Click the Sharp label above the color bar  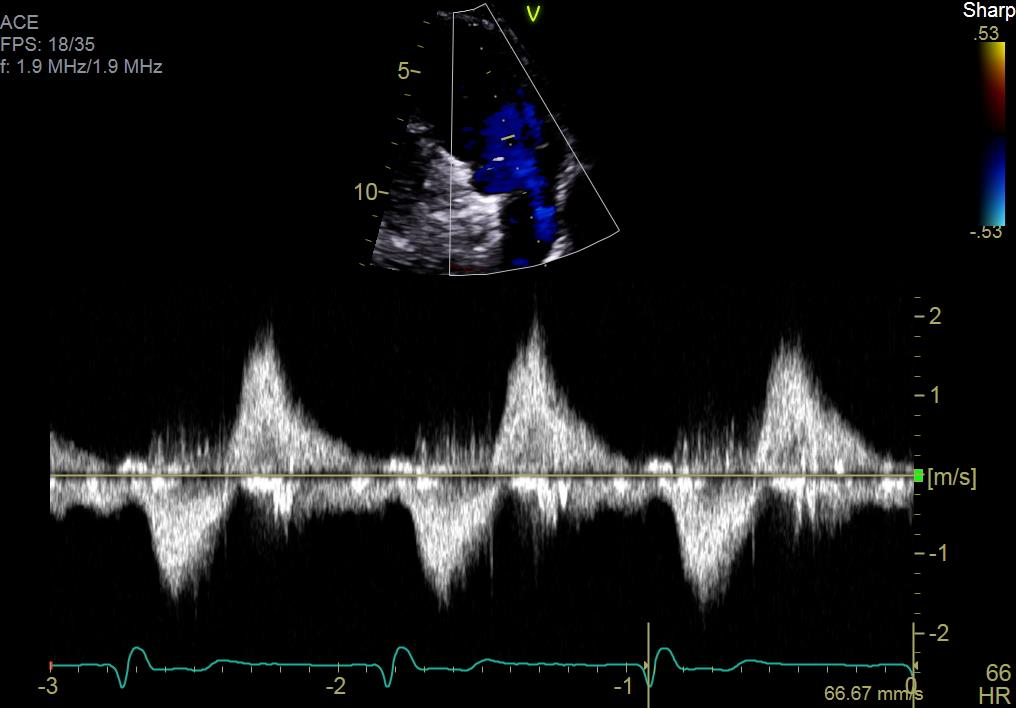pos(988,11)
